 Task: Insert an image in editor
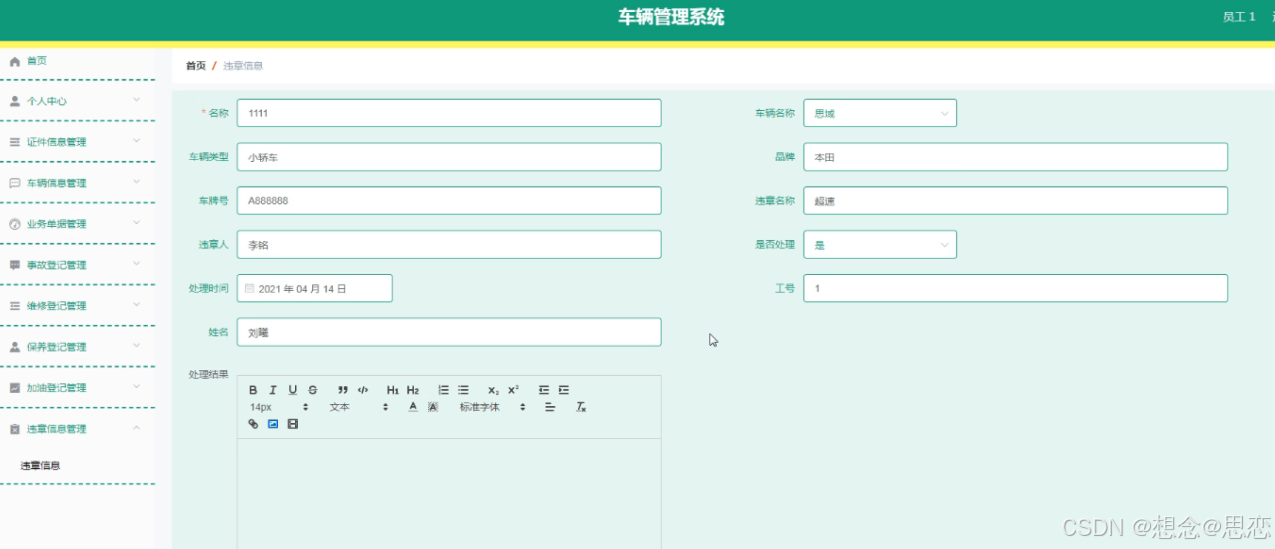[273, 424]
